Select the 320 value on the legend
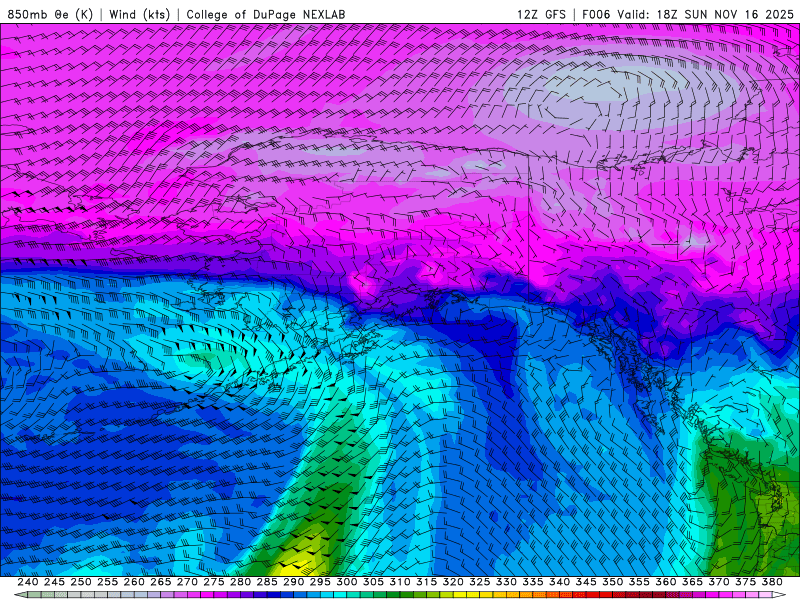 tap(453, 582)
